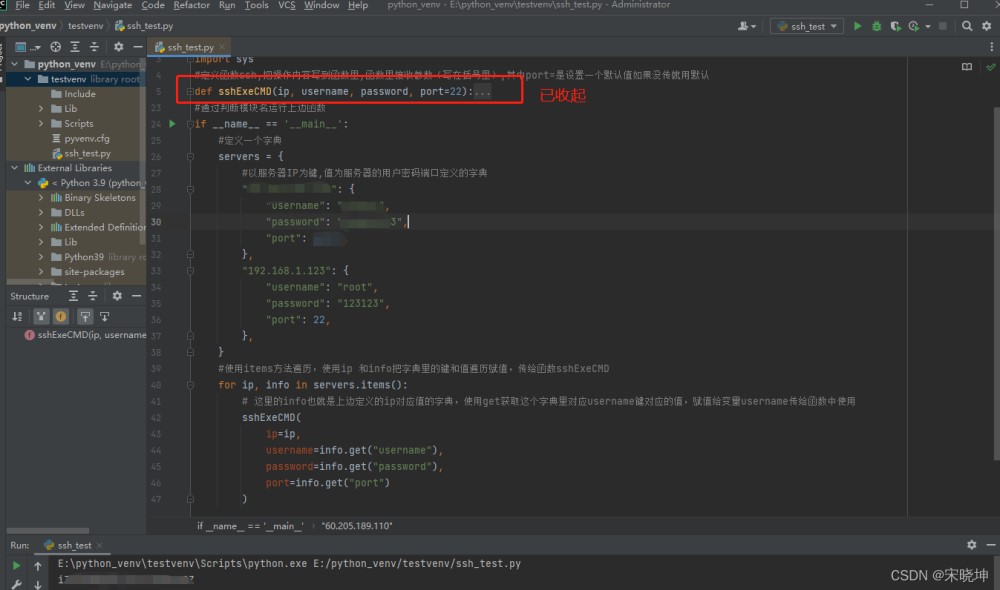Viewport: 1000px width, 590px height.
Task: Run ssh_test with the green play button
Action: pyautogui.click(x=857, y=26)
